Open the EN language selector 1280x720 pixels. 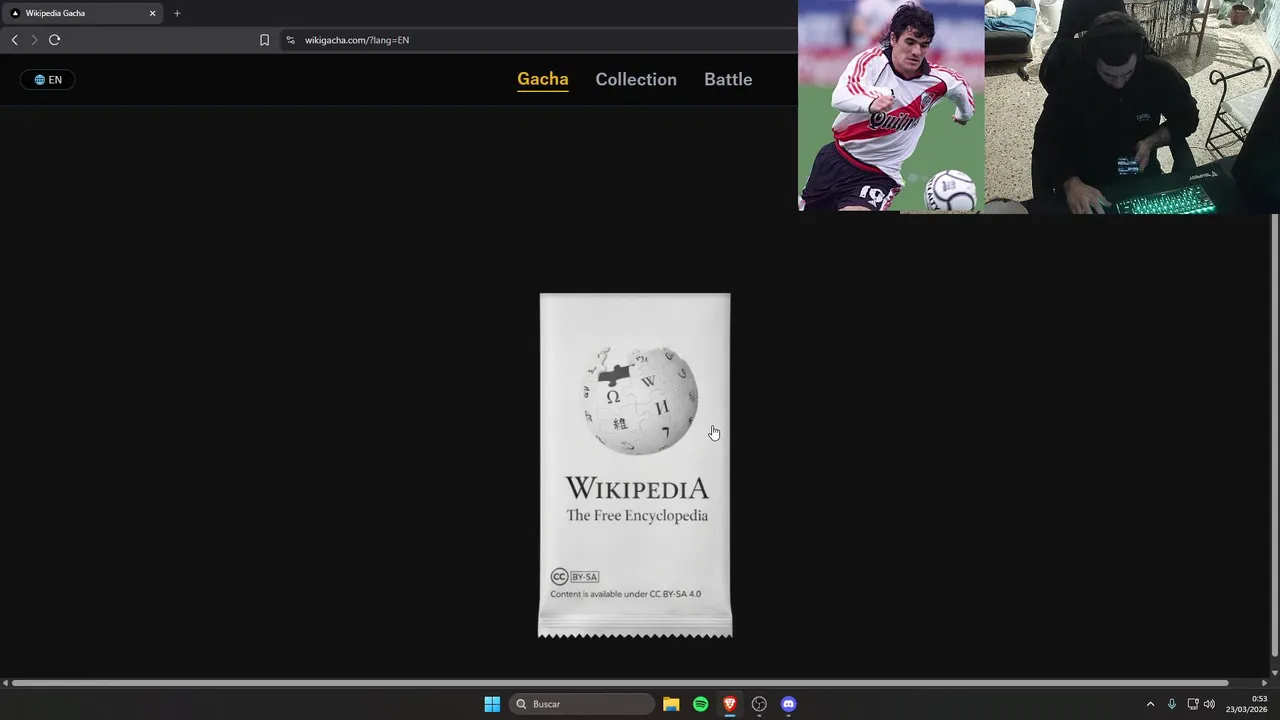click(48, 80)
